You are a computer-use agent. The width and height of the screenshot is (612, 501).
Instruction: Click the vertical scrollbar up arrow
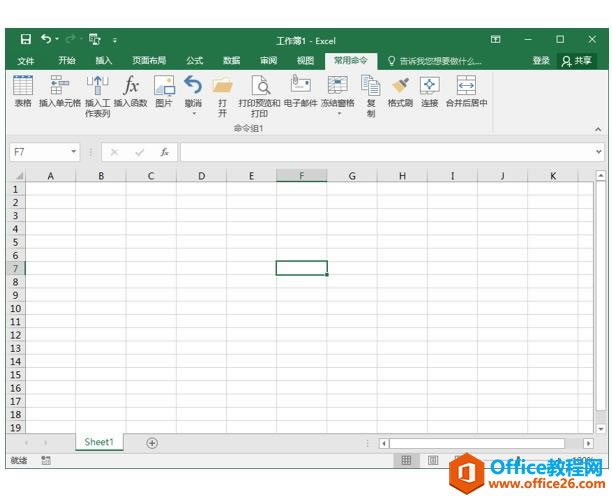click(601, 176)
